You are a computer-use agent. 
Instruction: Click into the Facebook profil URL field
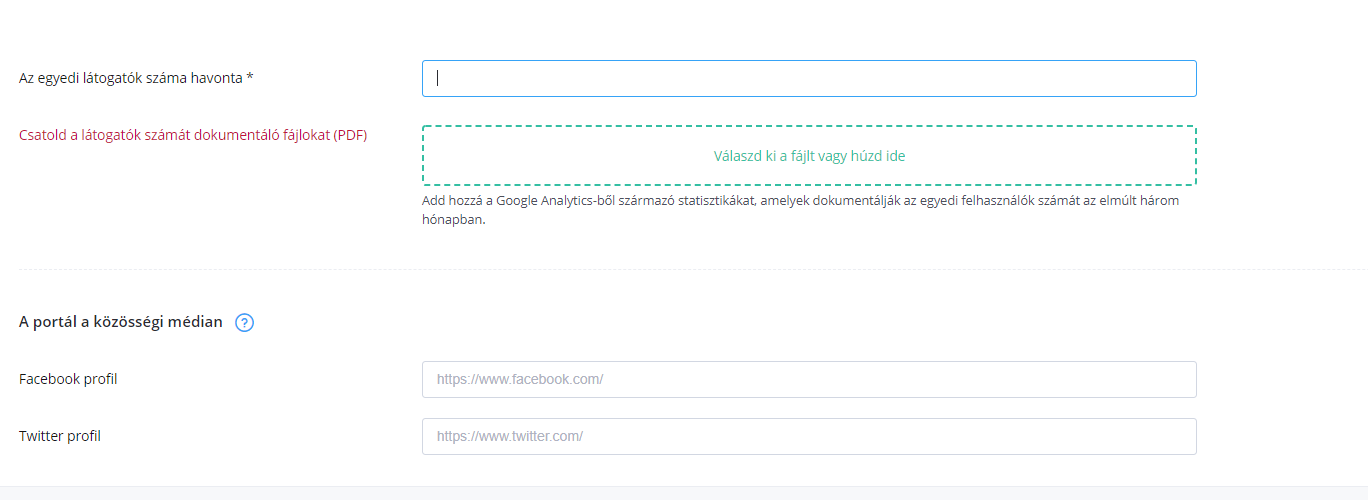809,380
